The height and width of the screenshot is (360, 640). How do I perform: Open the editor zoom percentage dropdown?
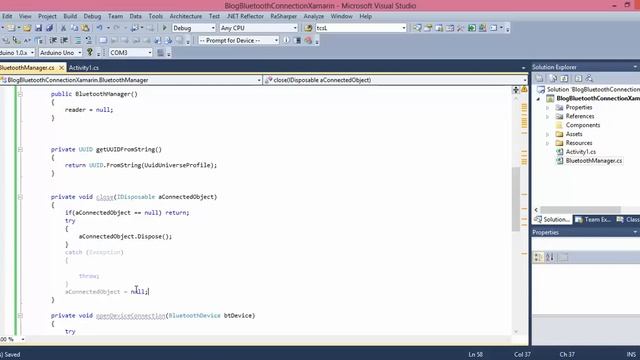click(x=23, y=339)
